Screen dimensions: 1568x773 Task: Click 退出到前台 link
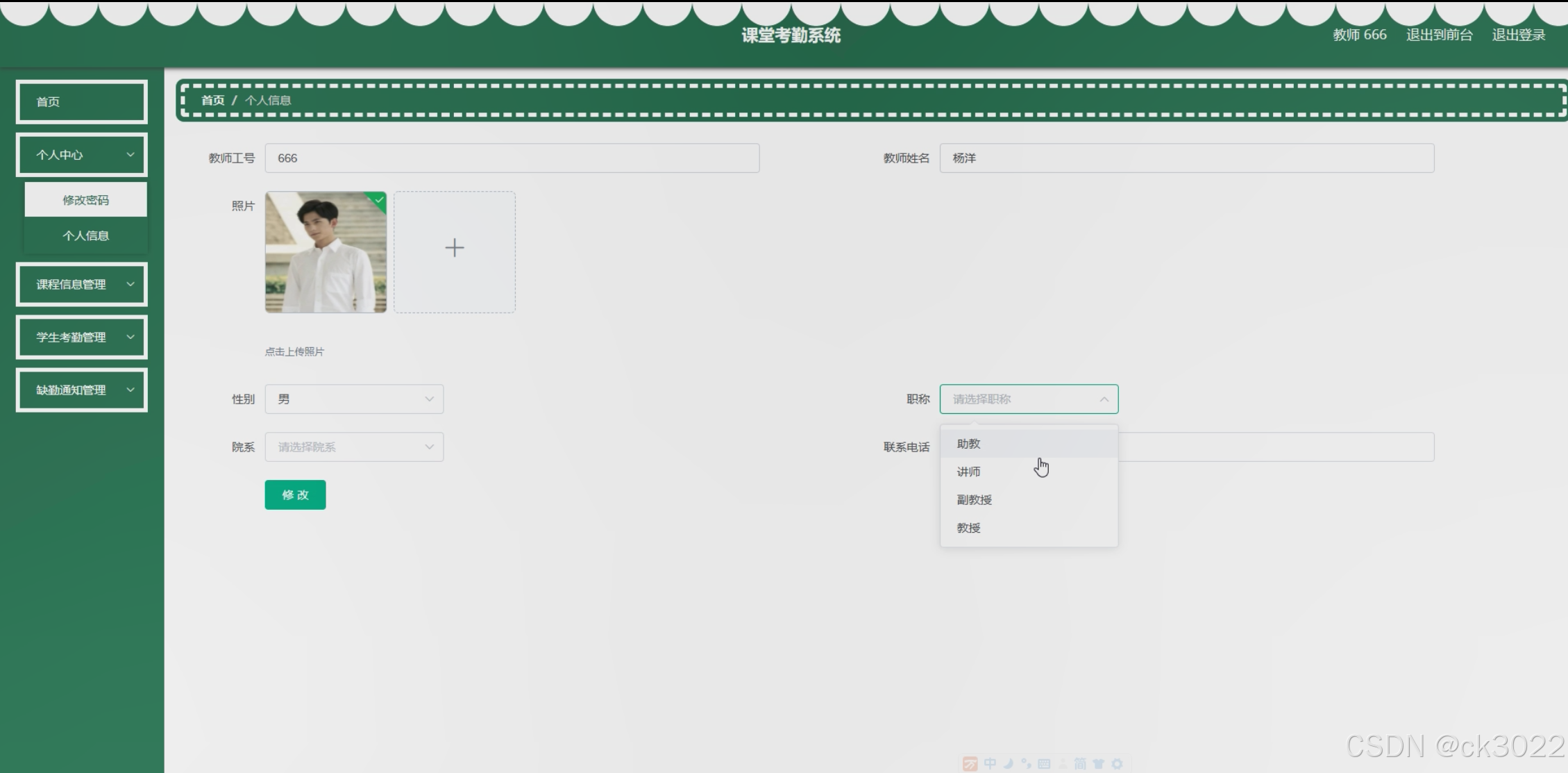(1439, 35)
